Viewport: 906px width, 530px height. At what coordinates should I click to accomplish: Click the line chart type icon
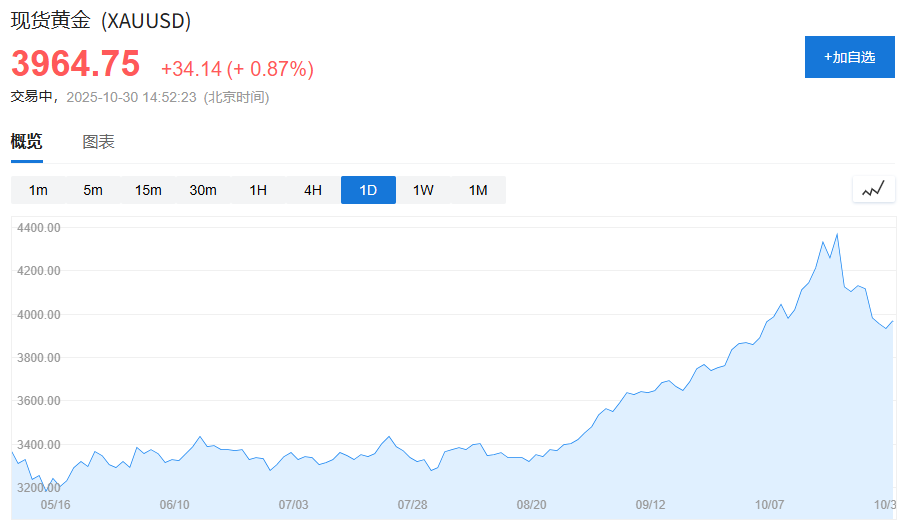tap(873, 189)
